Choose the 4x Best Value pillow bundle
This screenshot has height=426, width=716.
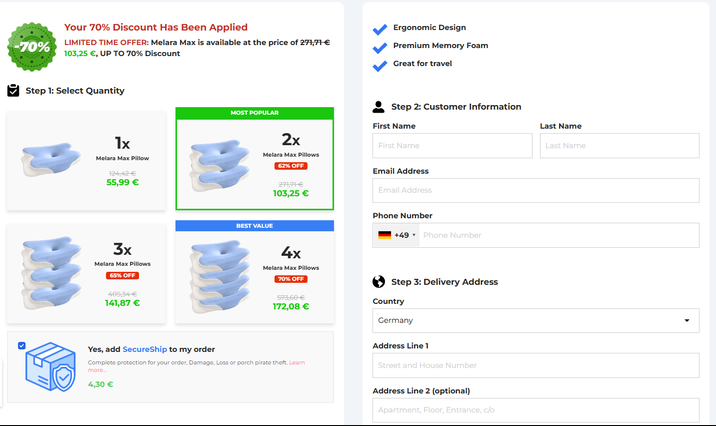point(255,272)
